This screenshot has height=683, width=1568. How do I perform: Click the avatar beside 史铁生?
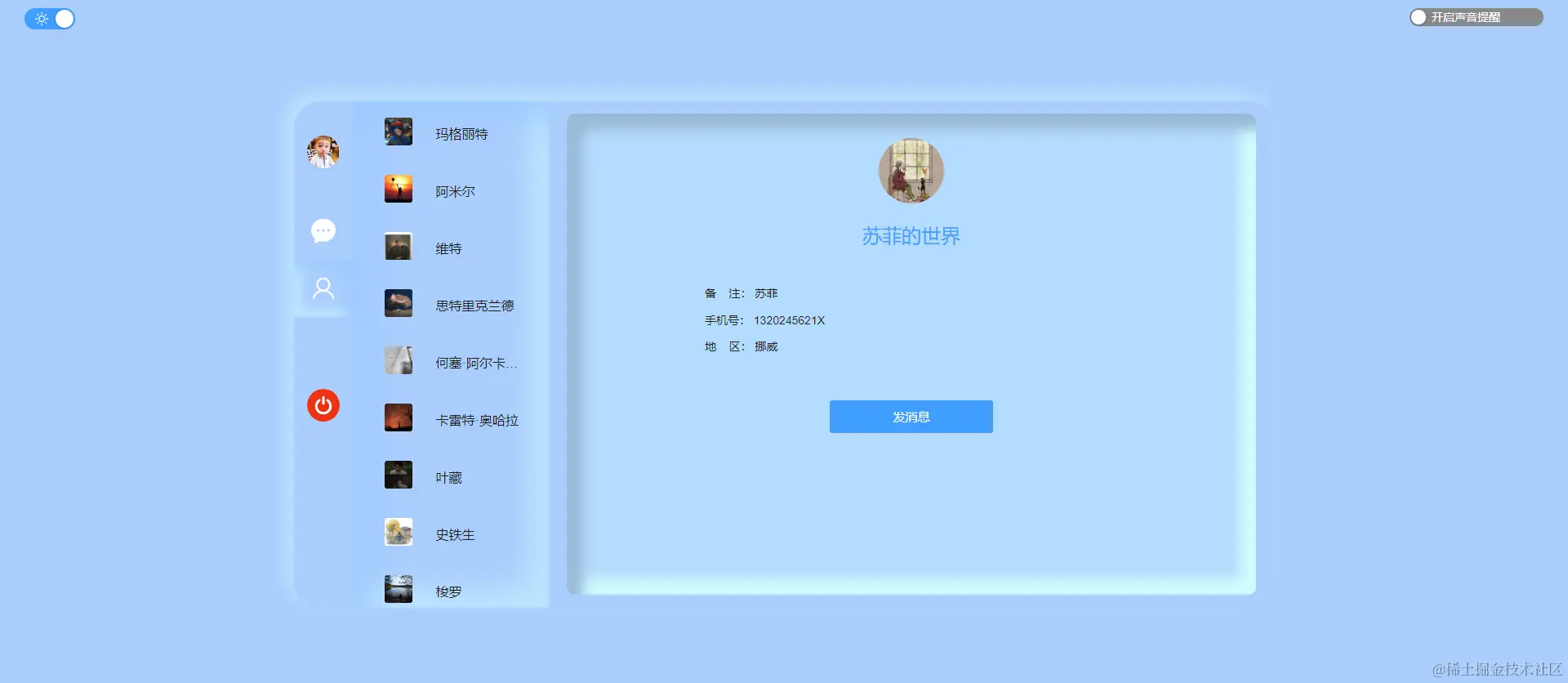(399, 532)
